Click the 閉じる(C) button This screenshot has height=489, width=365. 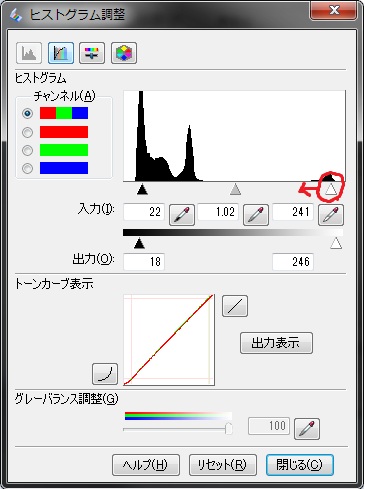(300, 465)
